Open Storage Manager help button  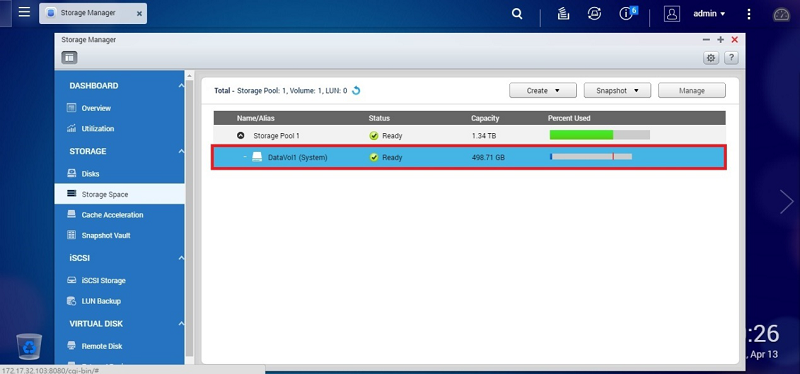coord(731,58)
